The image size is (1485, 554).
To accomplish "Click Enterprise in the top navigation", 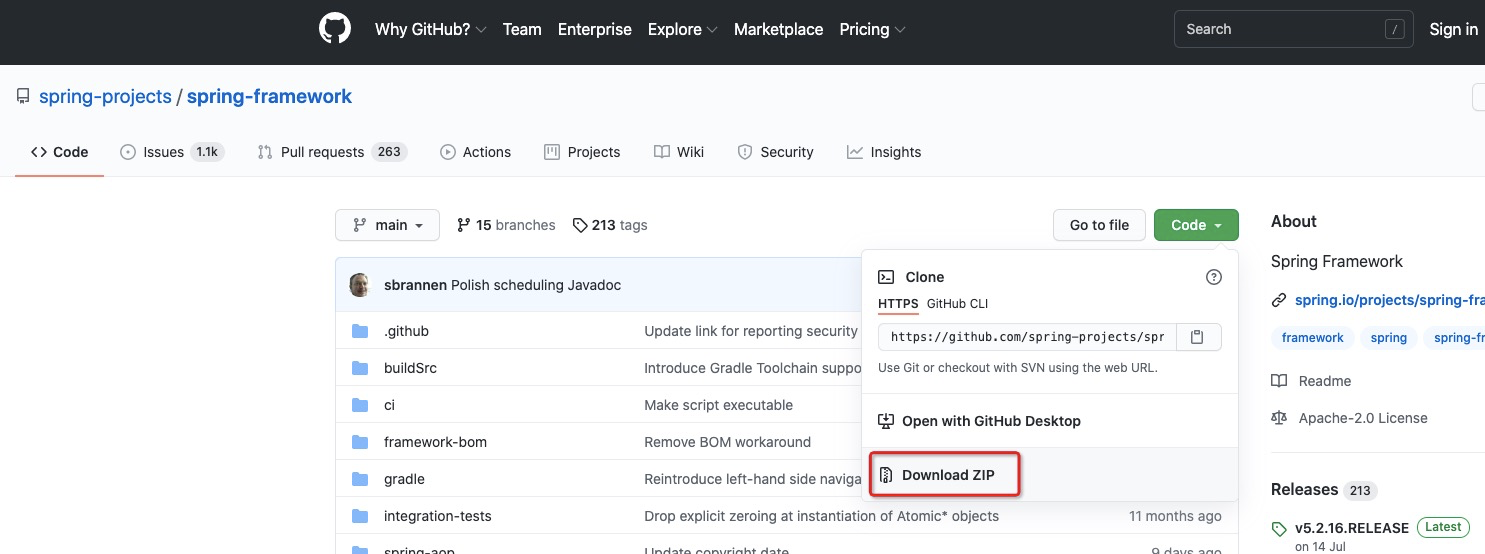I will [595, 29].
